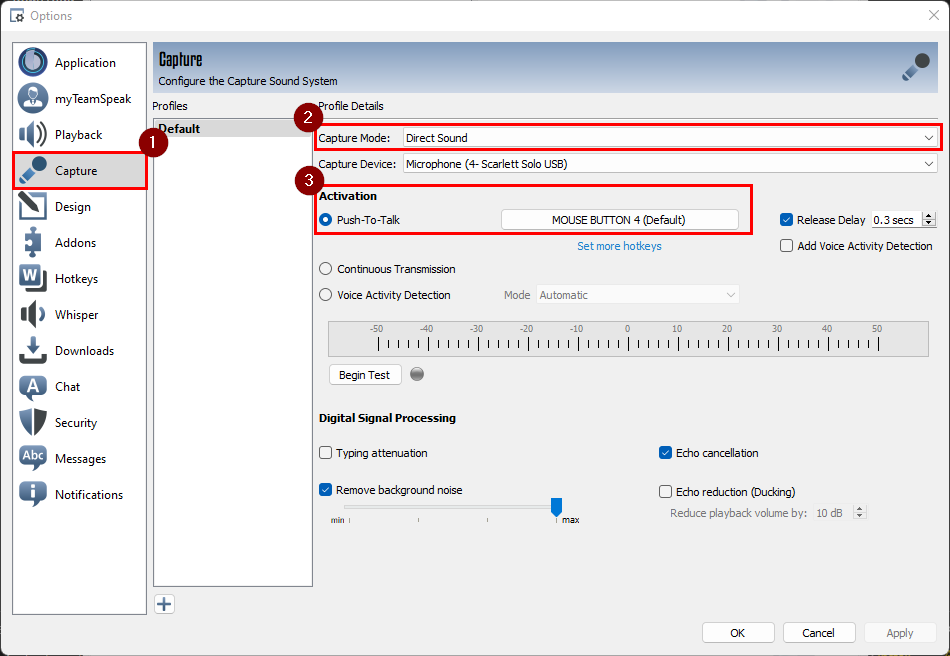Open the Design settings icon

pyautogui.click(x=32, y=206)
